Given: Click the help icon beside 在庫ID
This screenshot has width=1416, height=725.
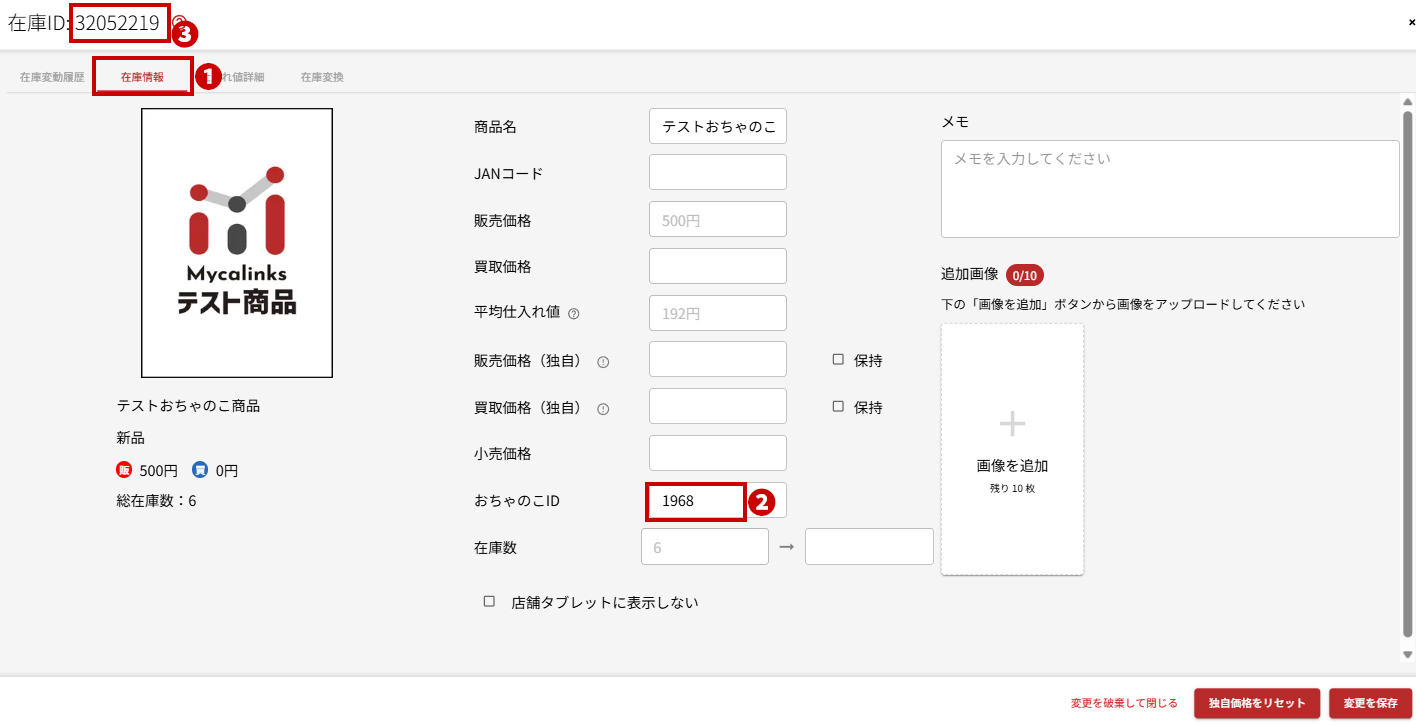Looking at the screenshot, I should click(x=179, y=22).
